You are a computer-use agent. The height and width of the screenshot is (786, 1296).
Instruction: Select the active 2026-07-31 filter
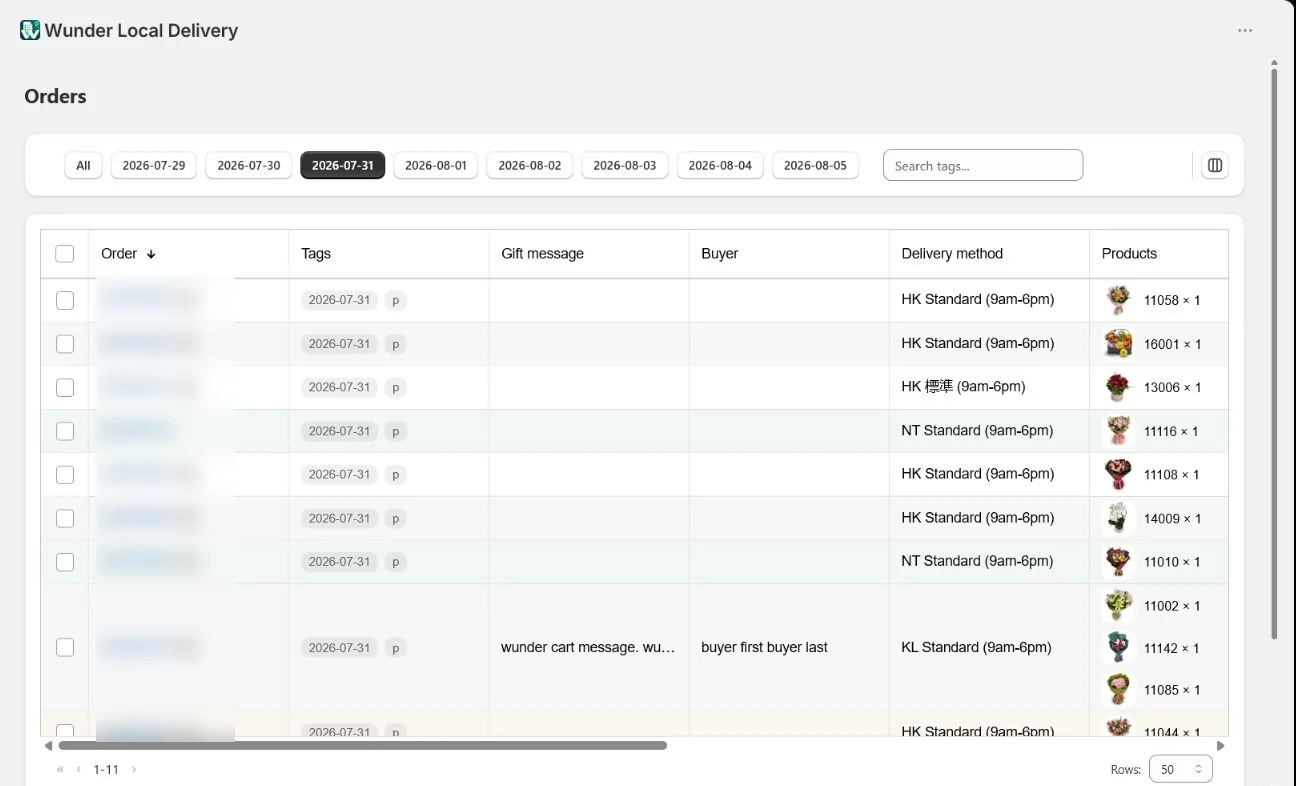point(343,165)
